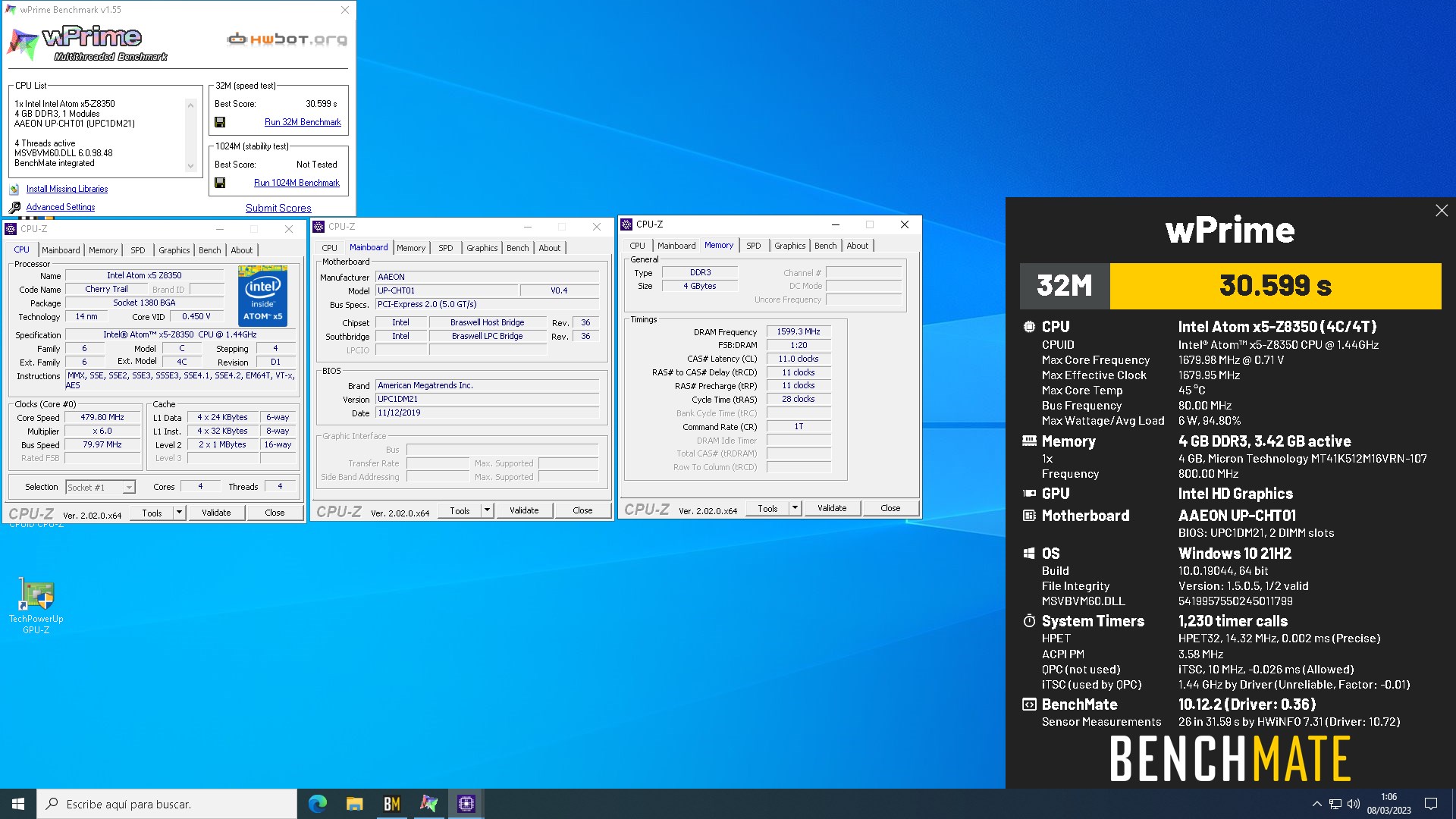
Task: Open SPD tab in Memory CPU-Z window
Action: (753, 246)
